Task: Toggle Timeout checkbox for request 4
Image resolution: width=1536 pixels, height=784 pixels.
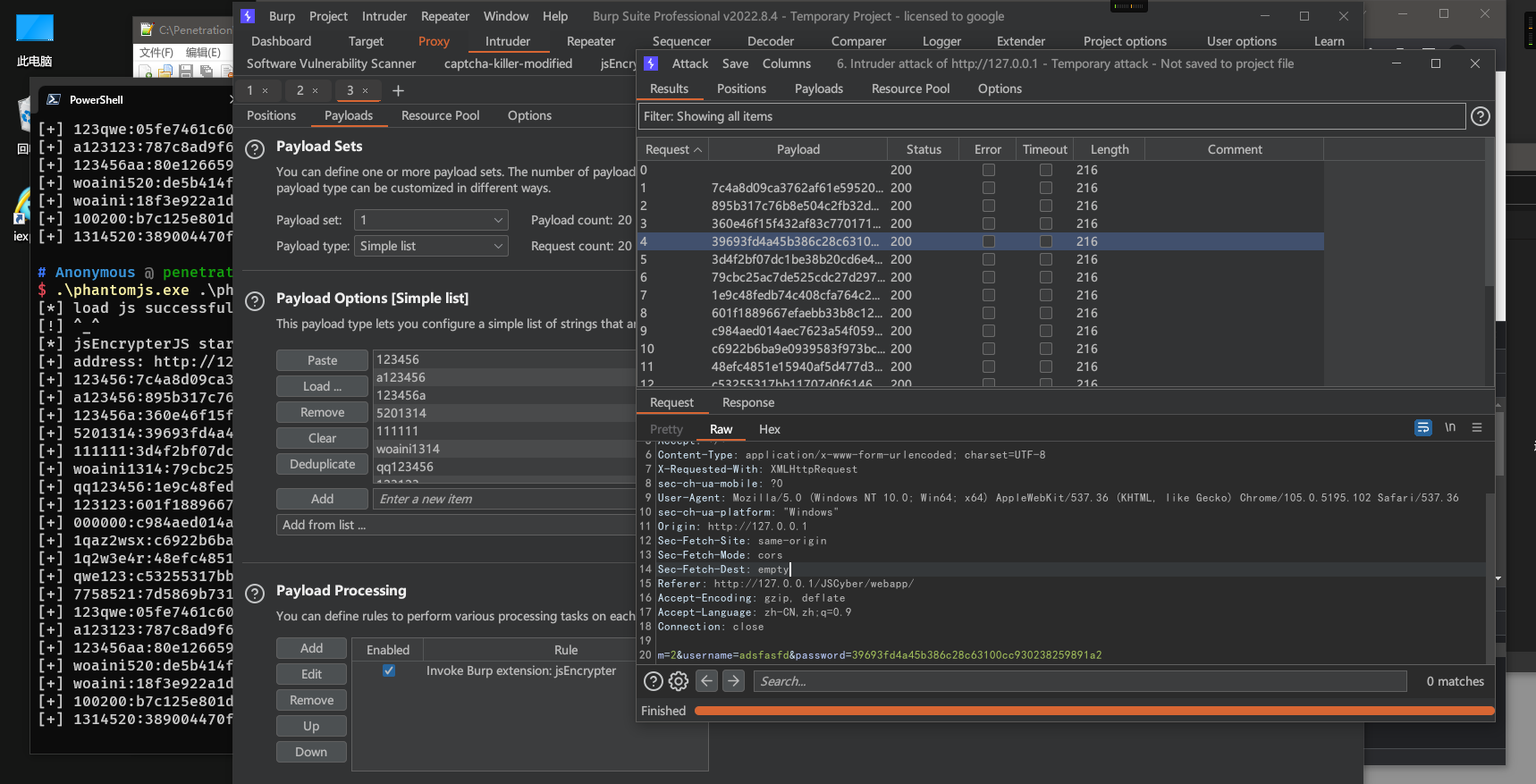Action: [1045, 241]
